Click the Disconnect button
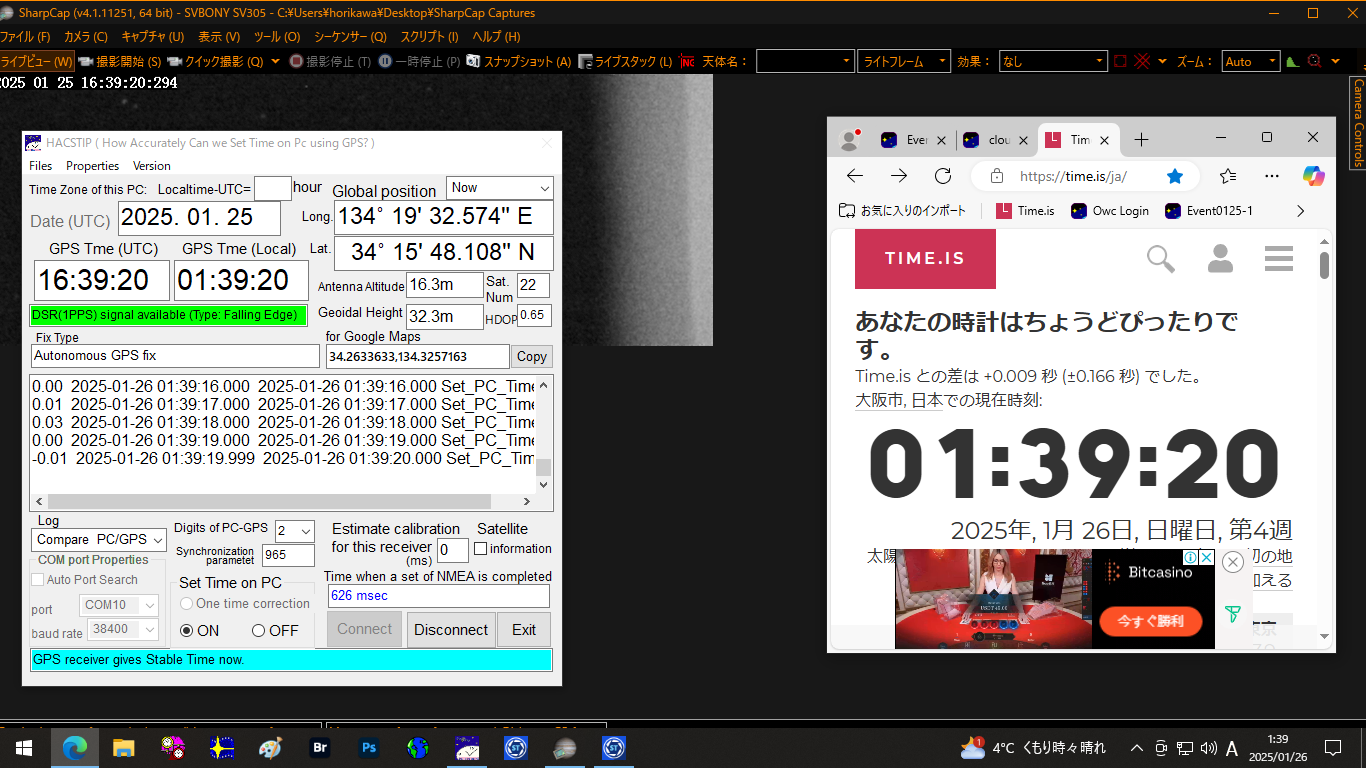Screen dimensions: 1366x768 (451, 629)
